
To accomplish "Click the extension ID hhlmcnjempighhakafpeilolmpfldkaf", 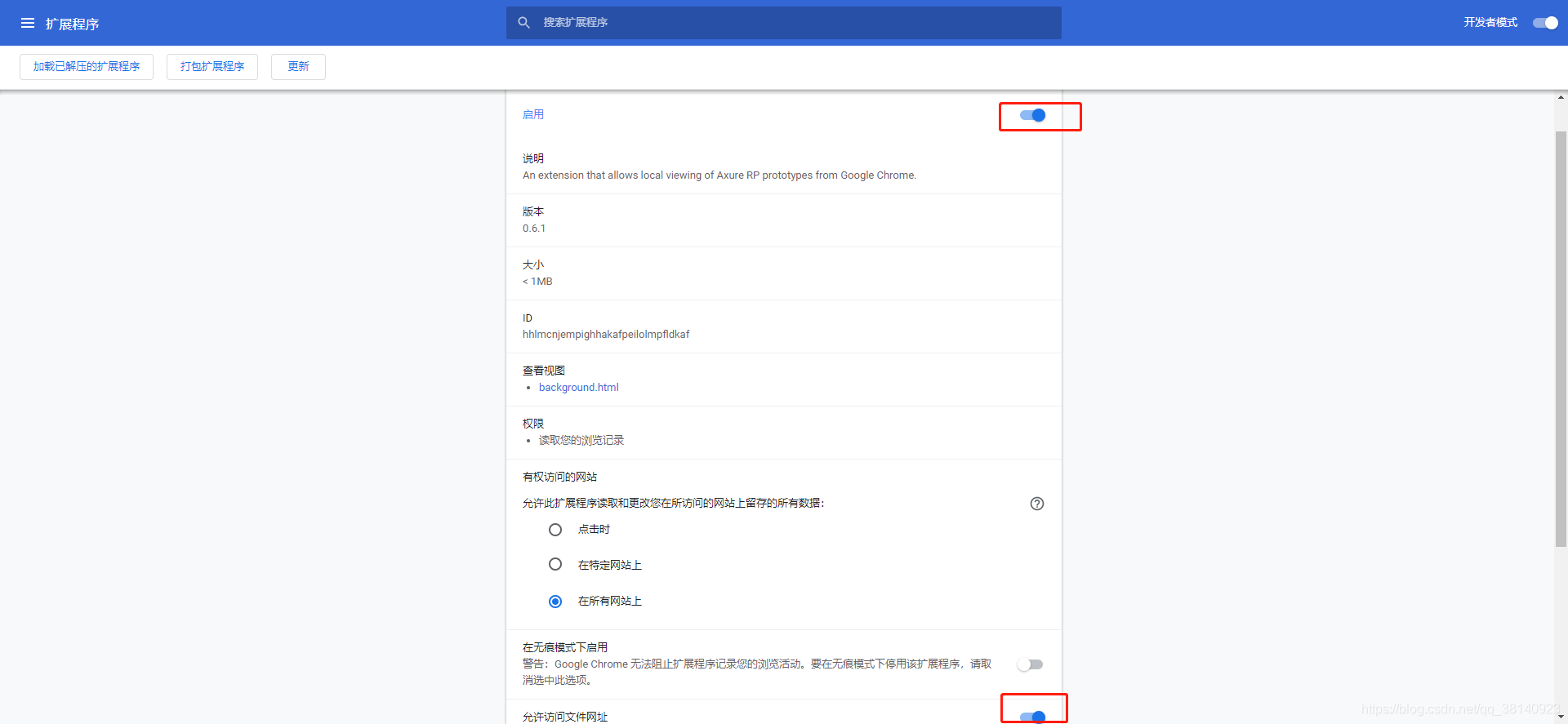I will click(x=606, y=335).
